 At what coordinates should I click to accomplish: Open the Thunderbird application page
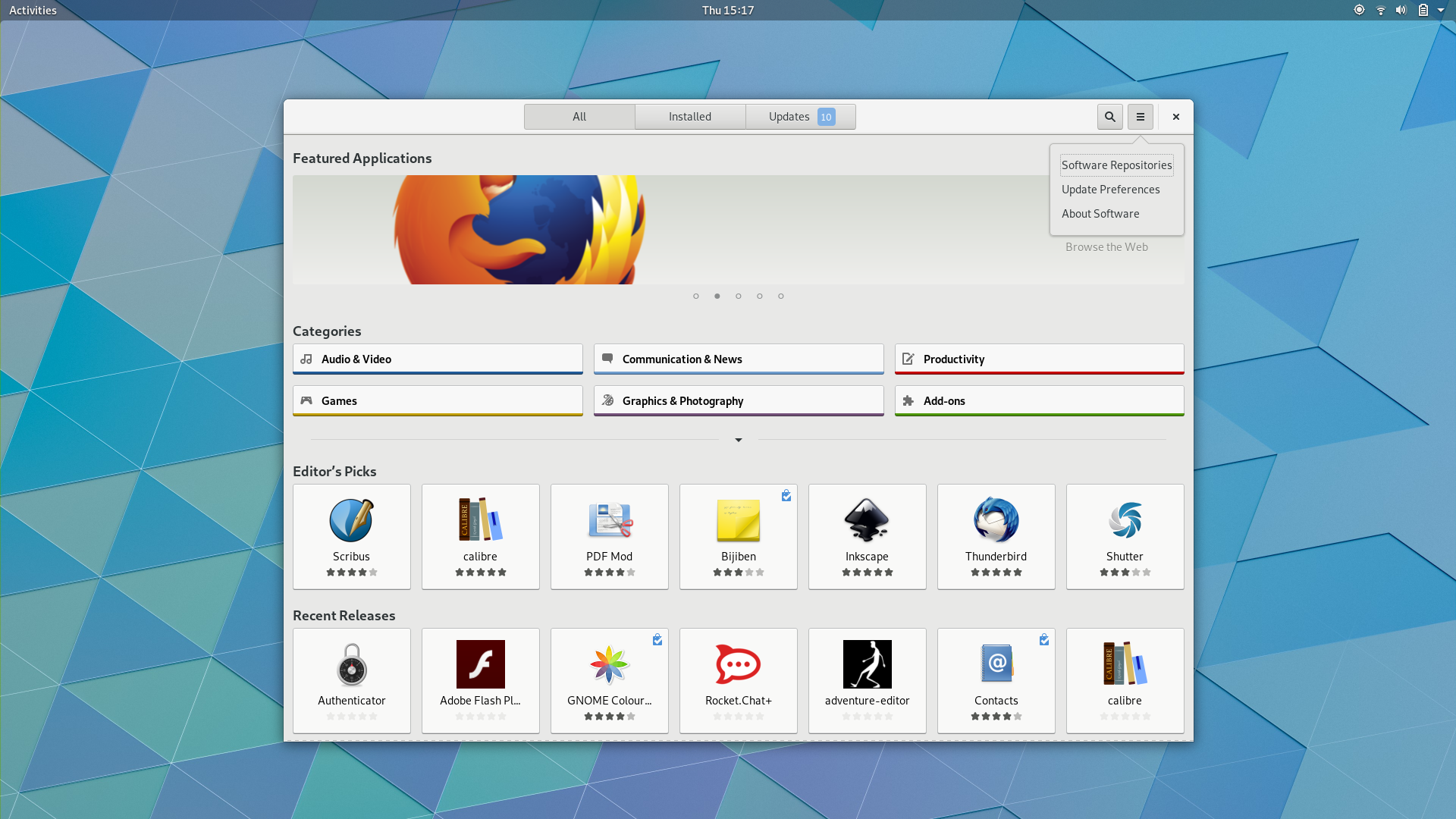point(996,536)
